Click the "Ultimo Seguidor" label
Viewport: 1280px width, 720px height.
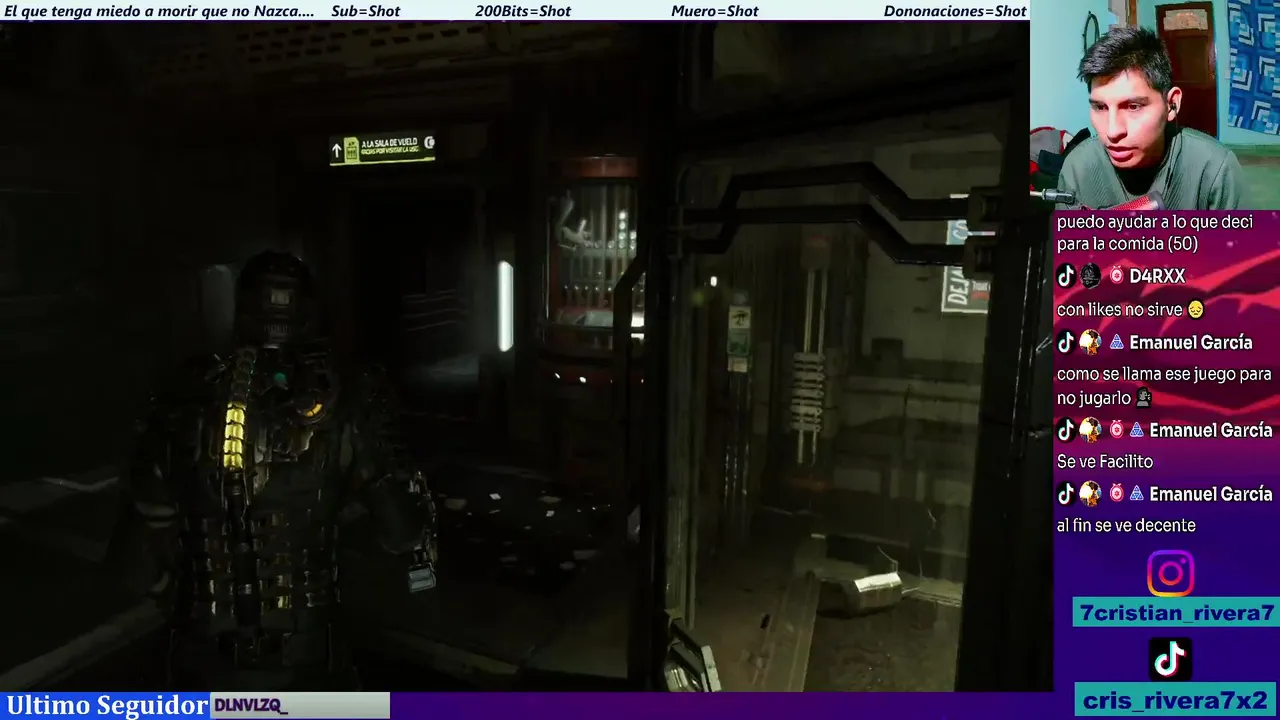[x=107, y=705]
